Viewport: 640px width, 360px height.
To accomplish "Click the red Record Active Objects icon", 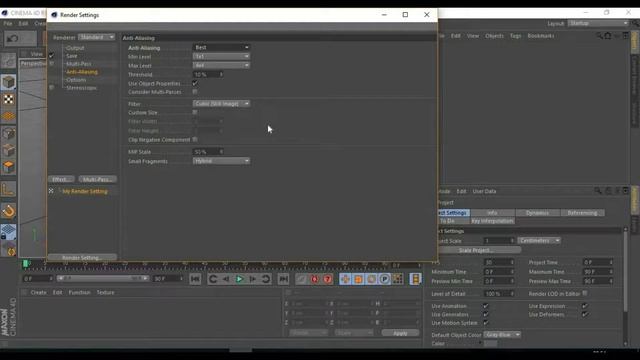I will [315, 279].
